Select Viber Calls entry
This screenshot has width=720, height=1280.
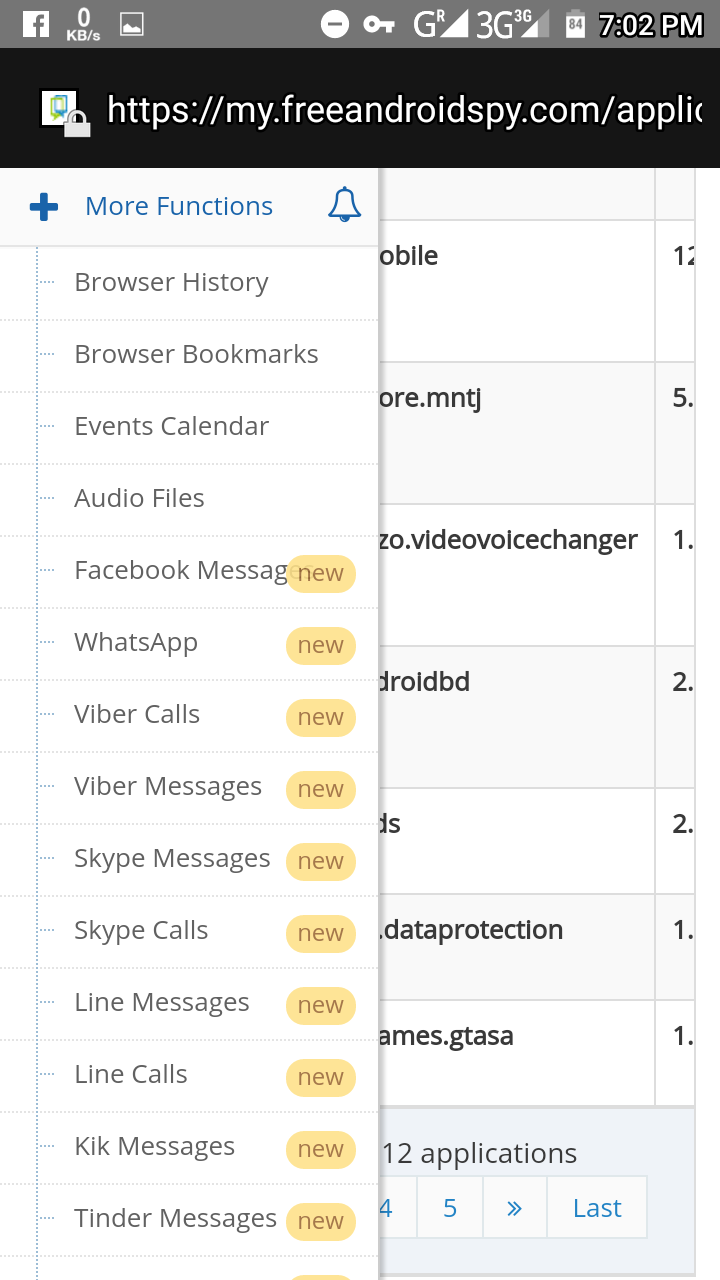click(137, 715)
